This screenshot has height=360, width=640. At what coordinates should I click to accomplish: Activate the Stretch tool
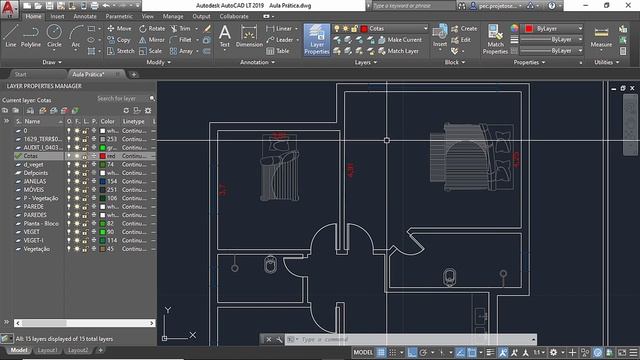click(120, 51)
